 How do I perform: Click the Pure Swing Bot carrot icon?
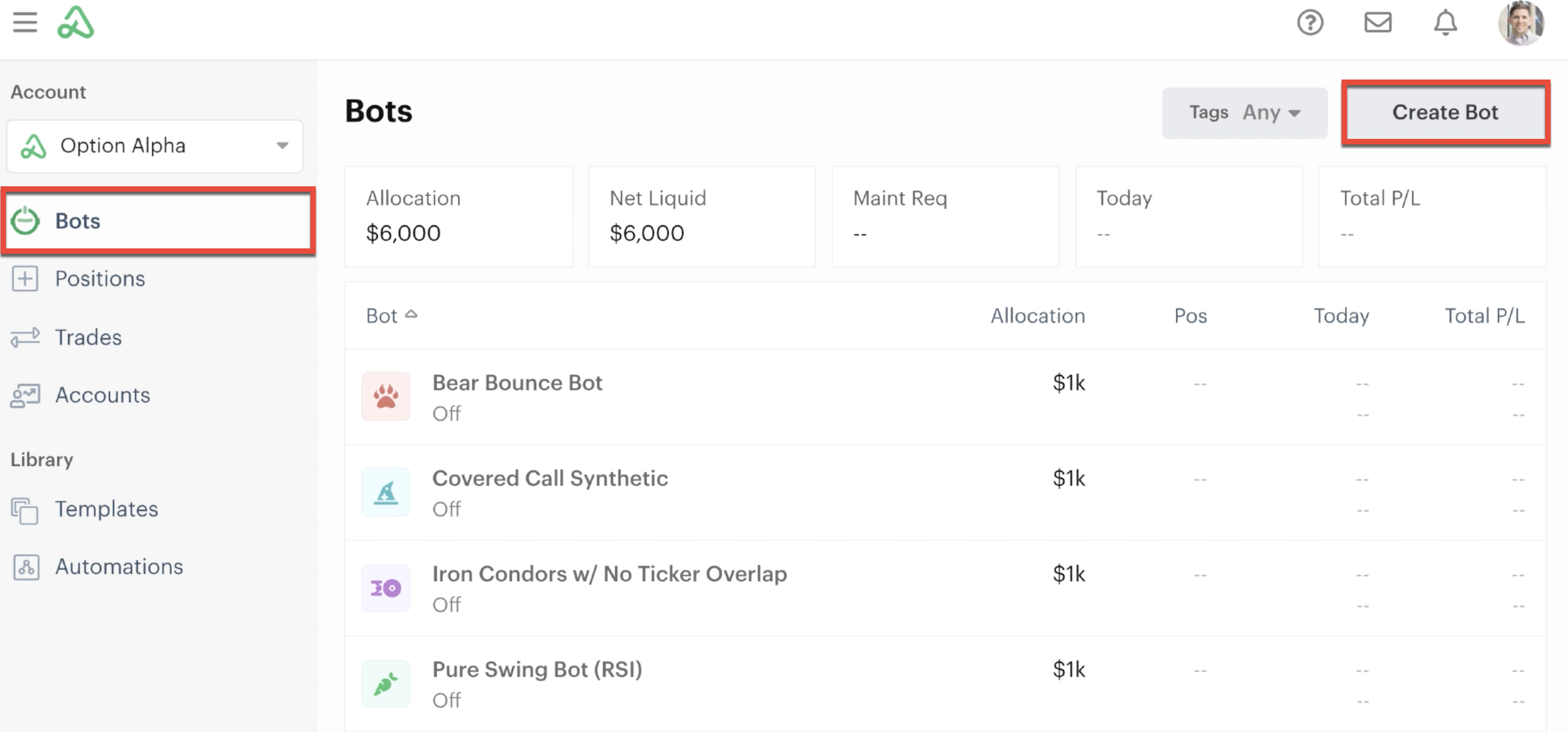pos(386,684)
